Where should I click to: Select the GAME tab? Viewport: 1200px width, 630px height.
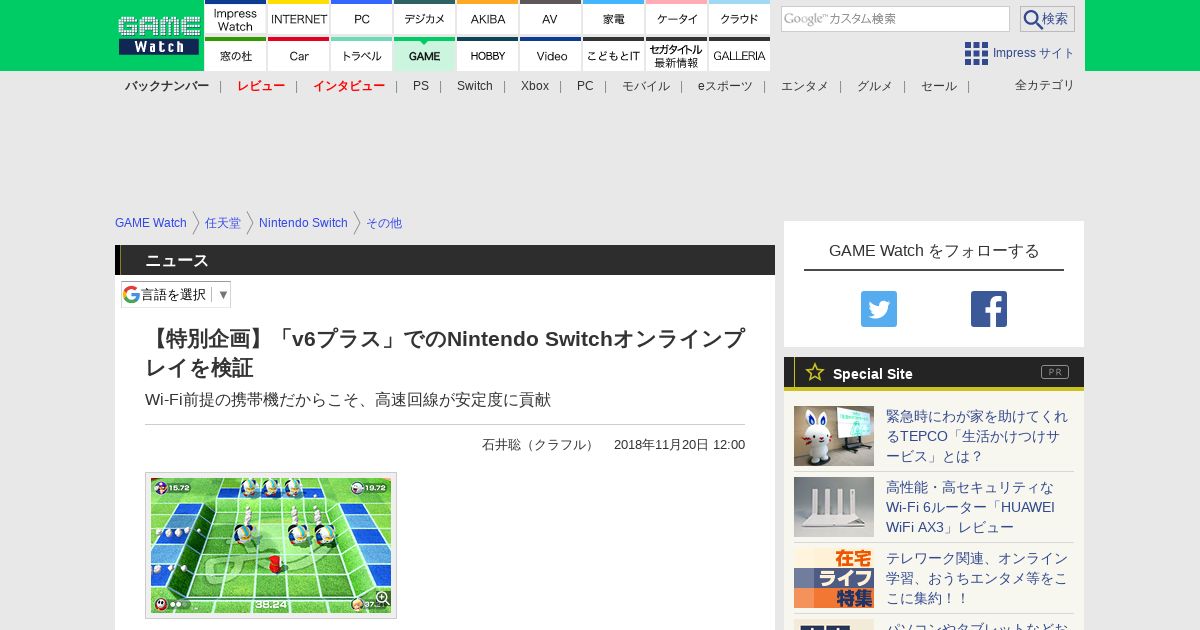[x=424, y=54]
